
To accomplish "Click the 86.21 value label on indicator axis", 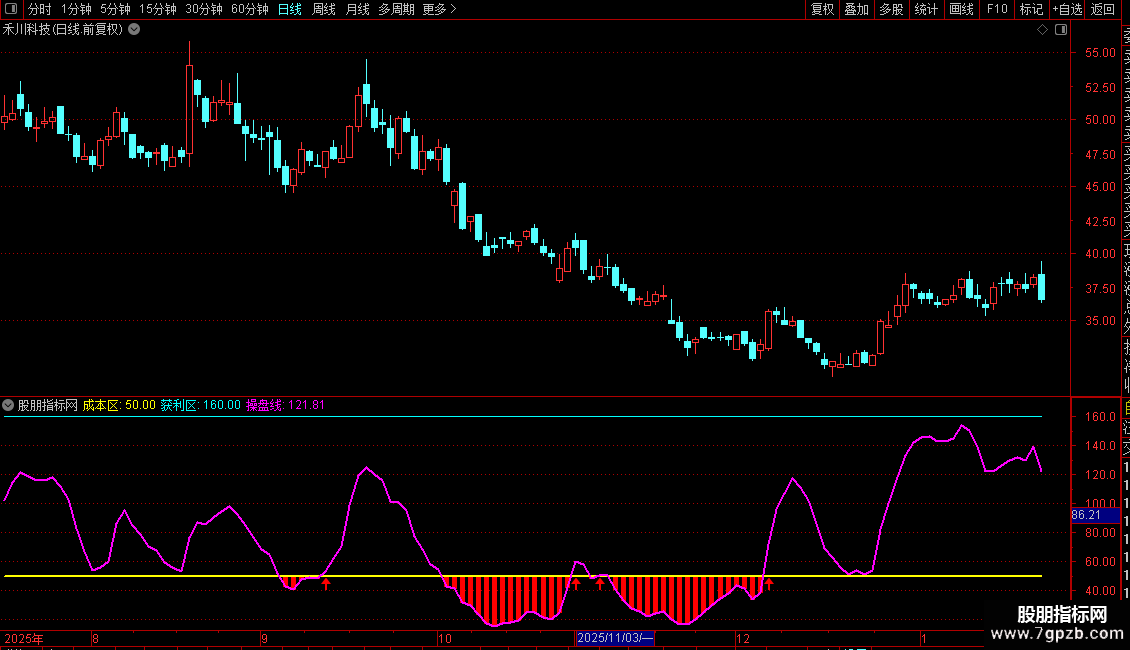I will pos(1086,515).
